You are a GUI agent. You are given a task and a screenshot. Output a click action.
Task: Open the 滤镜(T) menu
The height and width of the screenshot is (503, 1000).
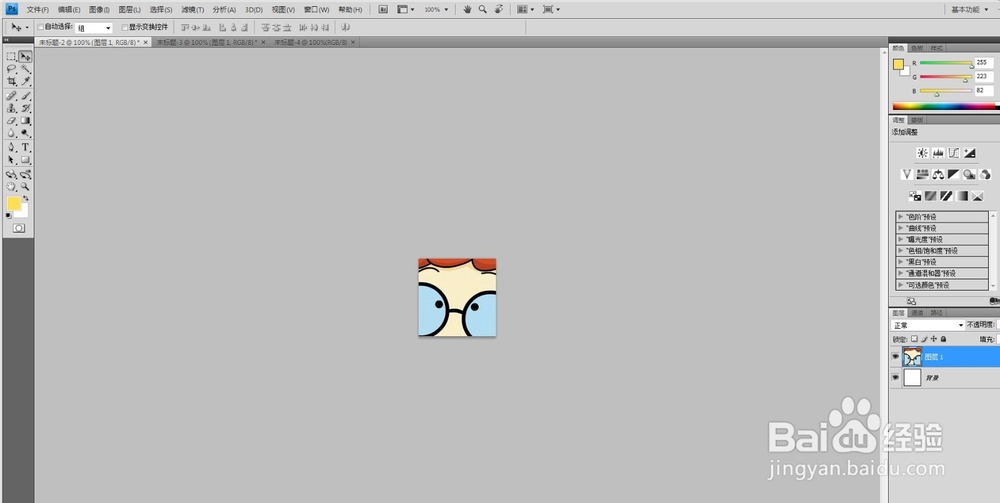click(x=193, y=10)
